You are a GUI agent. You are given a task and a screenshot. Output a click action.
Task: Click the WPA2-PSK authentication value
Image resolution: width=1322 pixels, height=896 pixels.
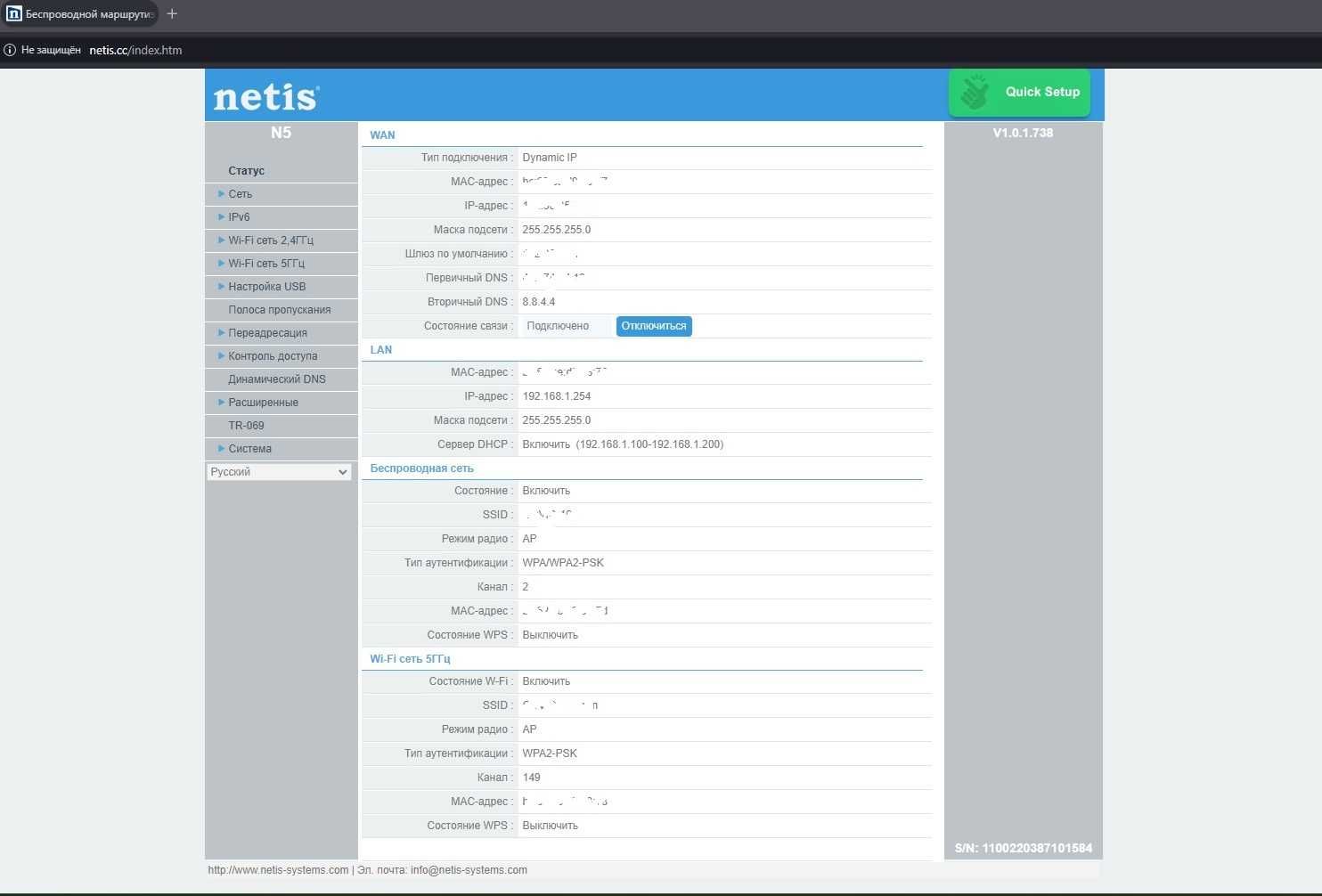(550, 753)
